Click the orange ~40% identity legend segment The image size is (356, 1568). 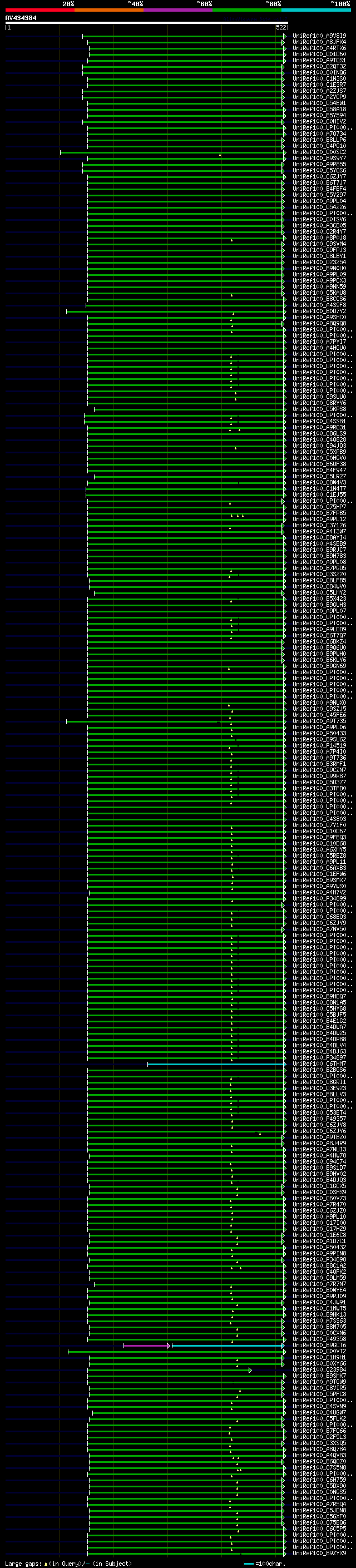tap(109, 10)
